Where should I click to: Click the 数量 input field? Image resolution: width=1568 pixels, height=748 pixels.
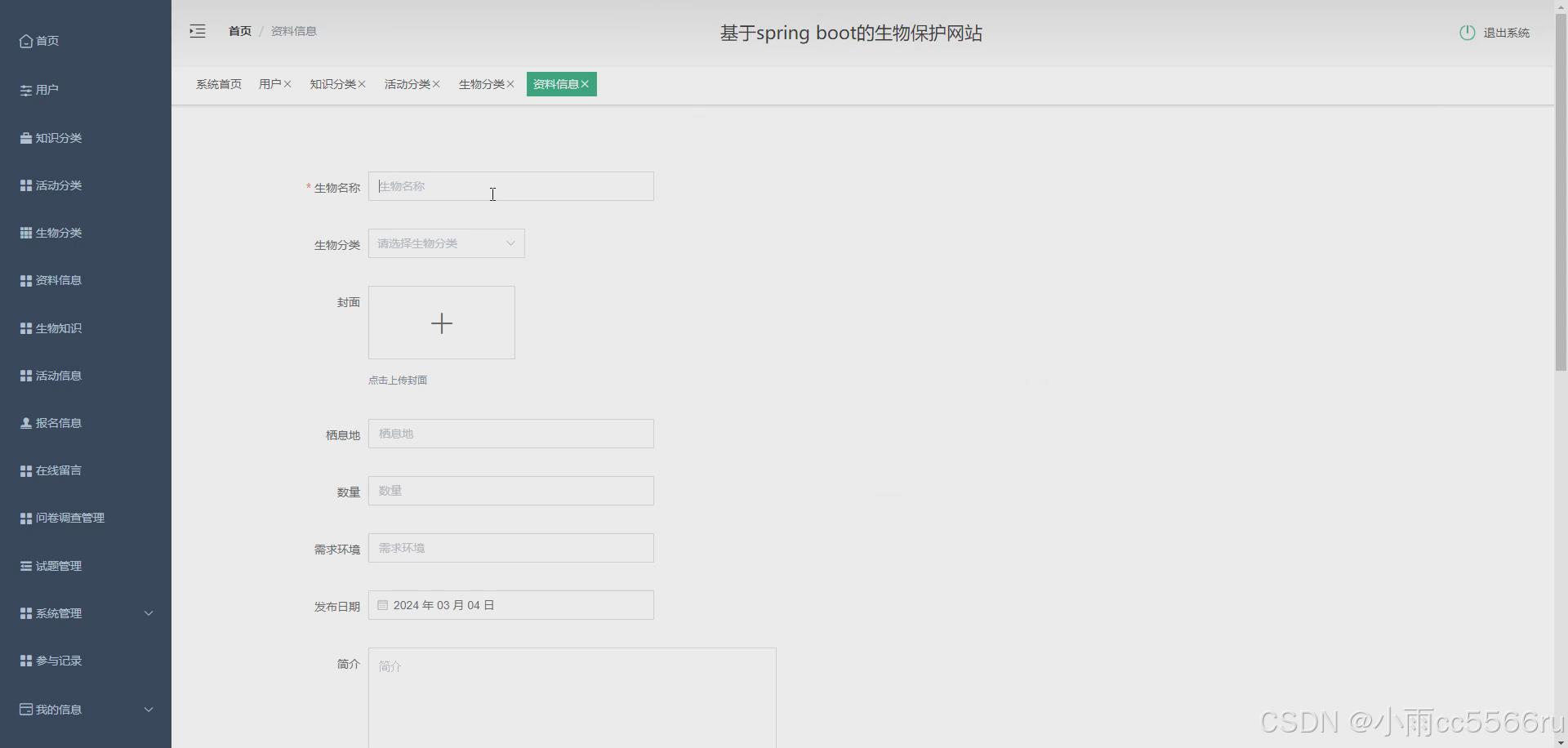click(x=511, y=491)
